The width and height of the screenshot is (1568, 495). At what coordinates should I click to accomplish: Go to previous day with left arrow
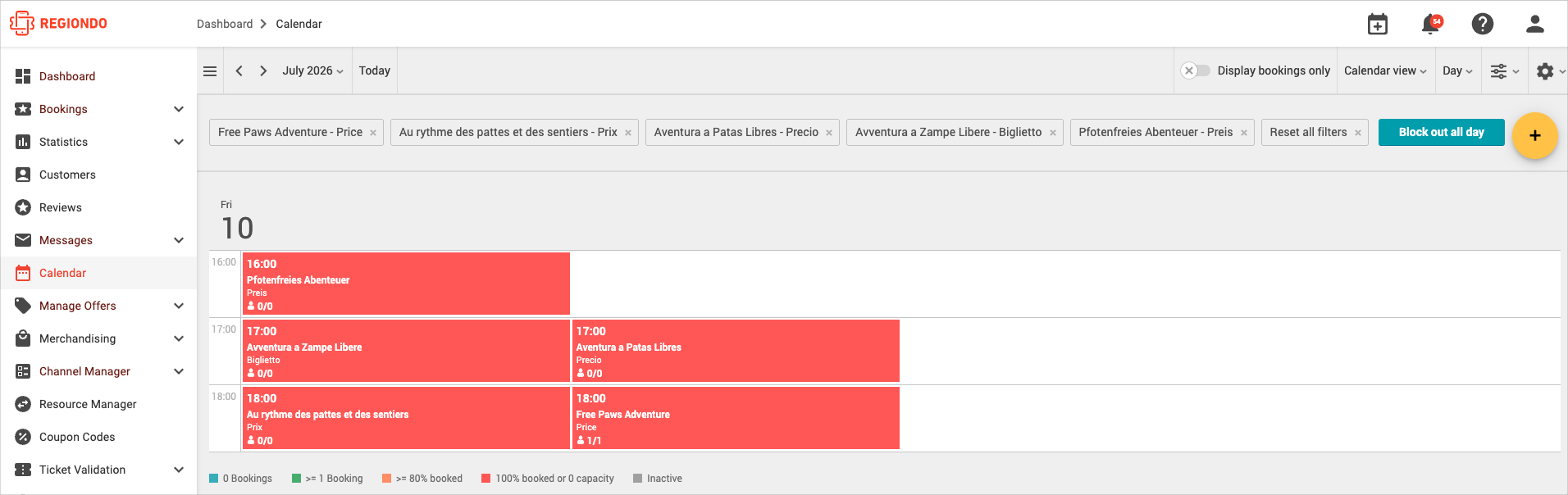[x=239, y=71]
